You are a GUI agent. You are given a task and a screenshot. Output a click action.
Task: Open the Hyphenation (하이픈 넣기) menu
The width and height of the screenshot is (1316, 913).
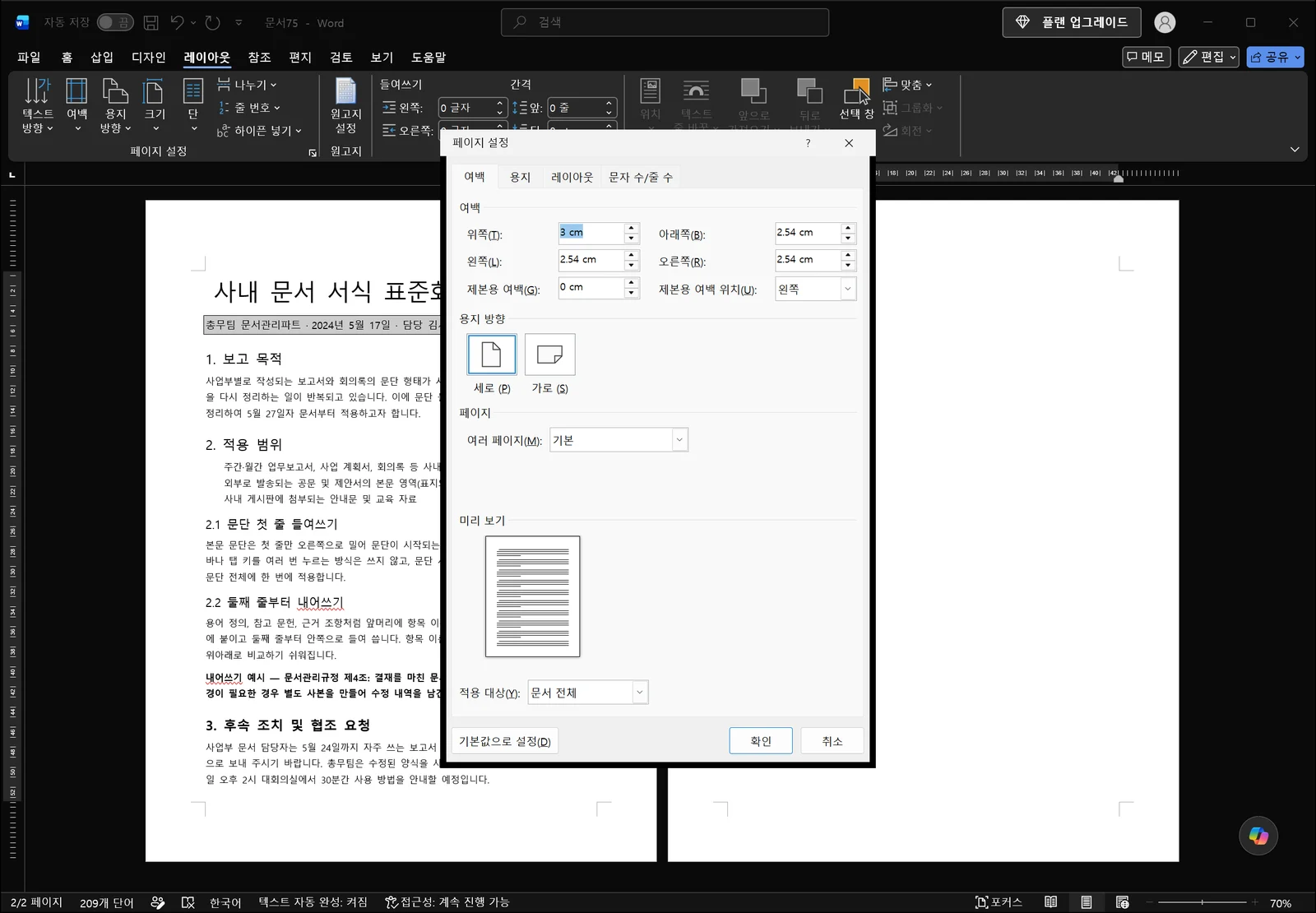[259, 131]
